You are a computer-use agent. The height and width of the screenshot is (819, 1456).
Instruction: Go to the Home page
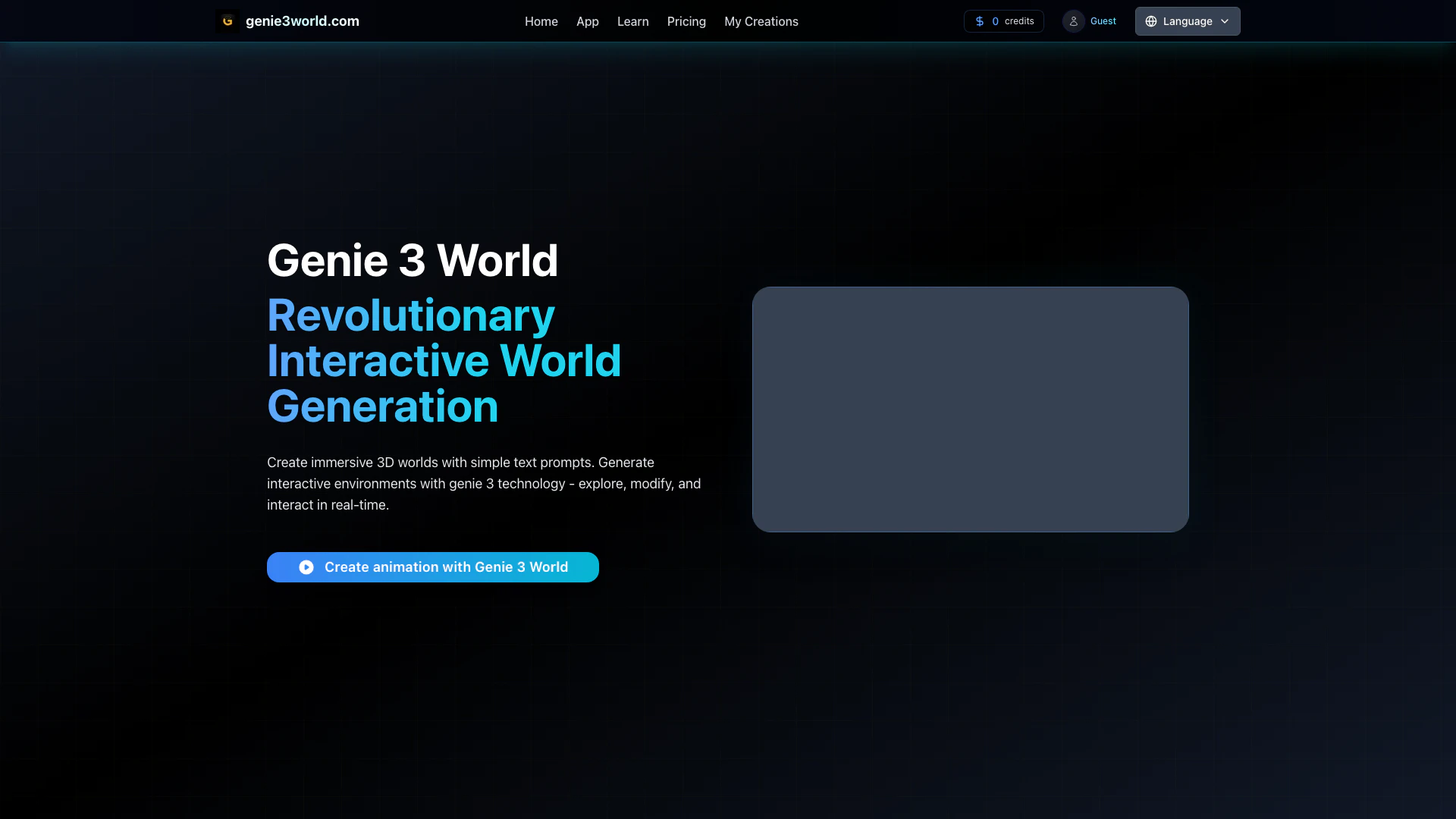(541, 21)
